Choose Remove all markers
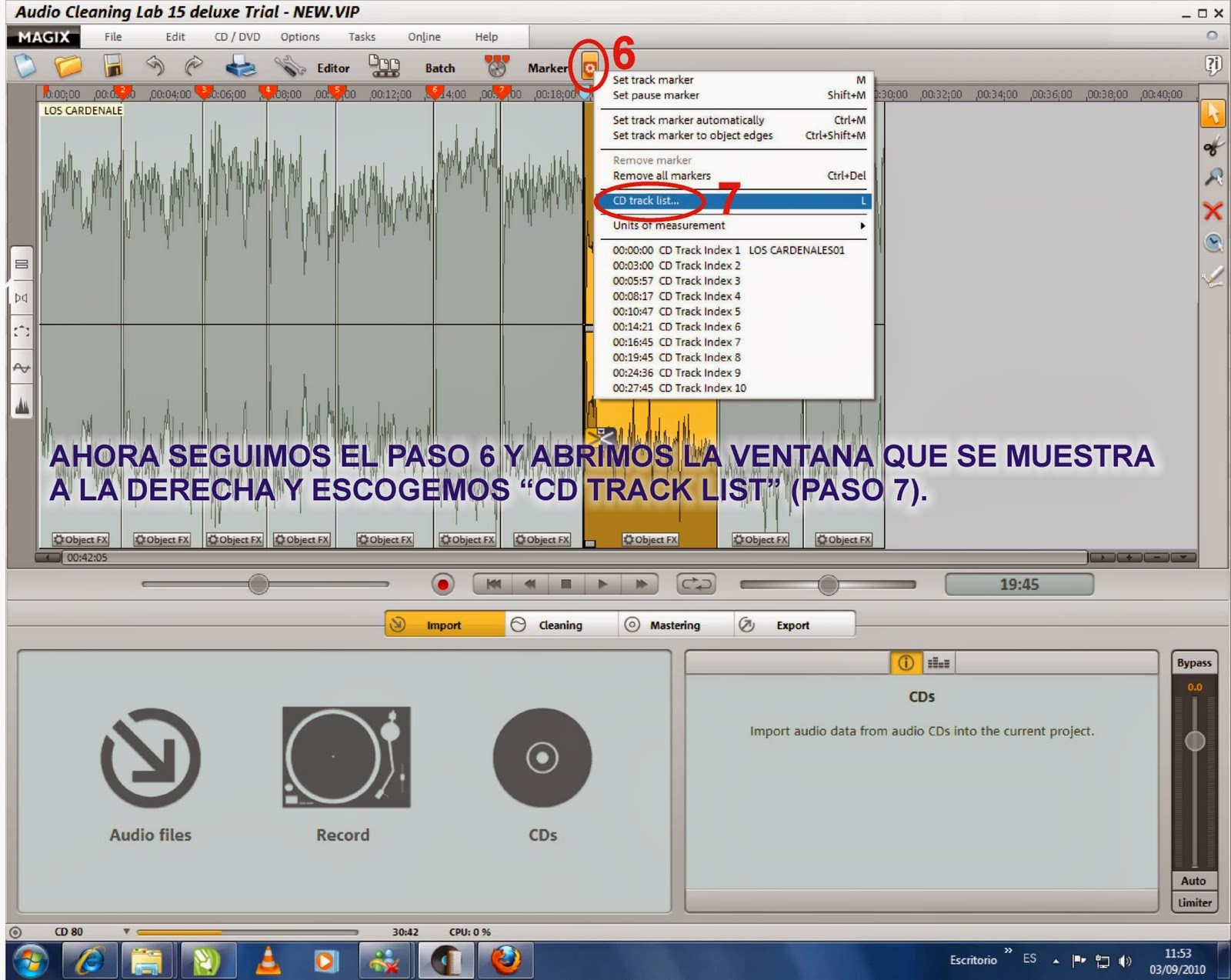Viewport: 1231px width, 980px height. click(736, 175)
